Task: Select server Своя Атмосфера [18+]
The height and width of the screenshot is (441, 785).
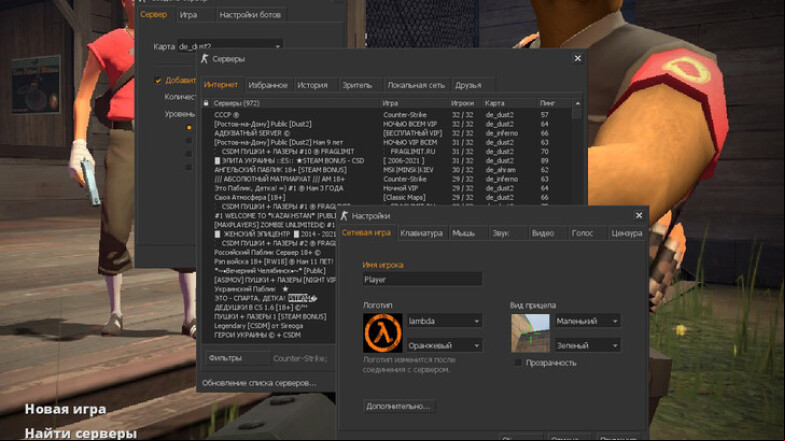Action: point(385,197)
